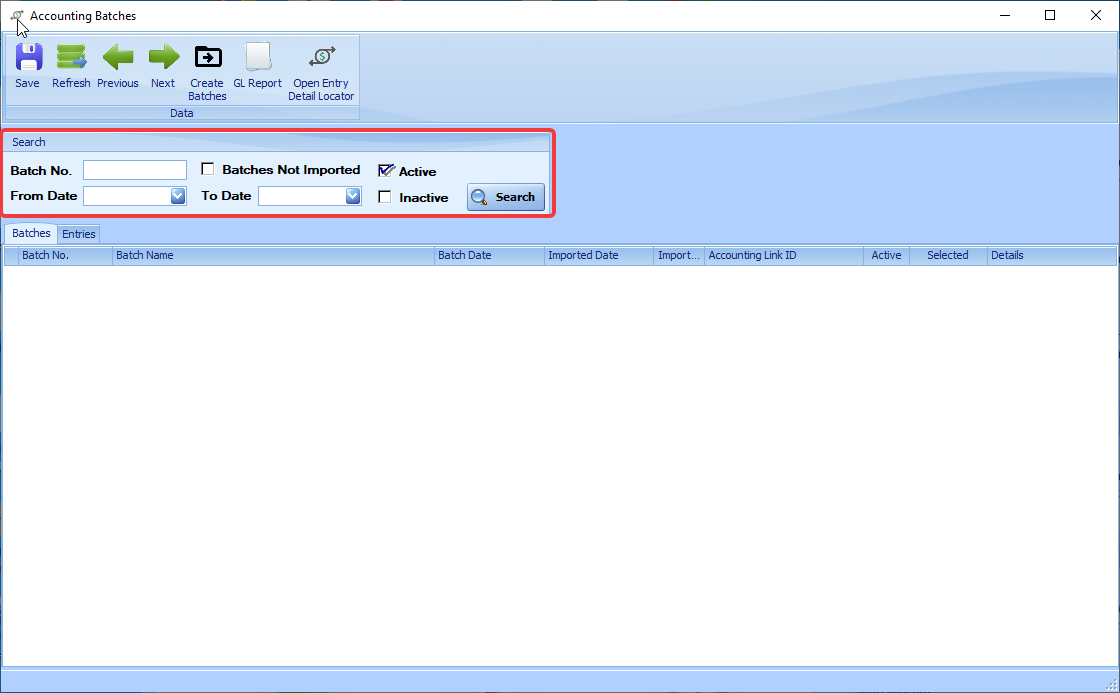
Task: Close the Accounting Batches window
Action: coord(1096,15)
